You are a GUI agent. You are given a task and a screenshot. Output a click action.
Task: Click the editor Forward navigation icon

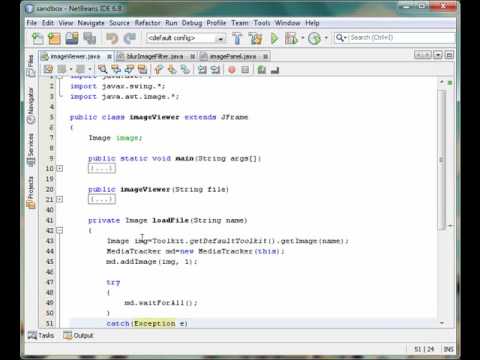click(80, 69)
